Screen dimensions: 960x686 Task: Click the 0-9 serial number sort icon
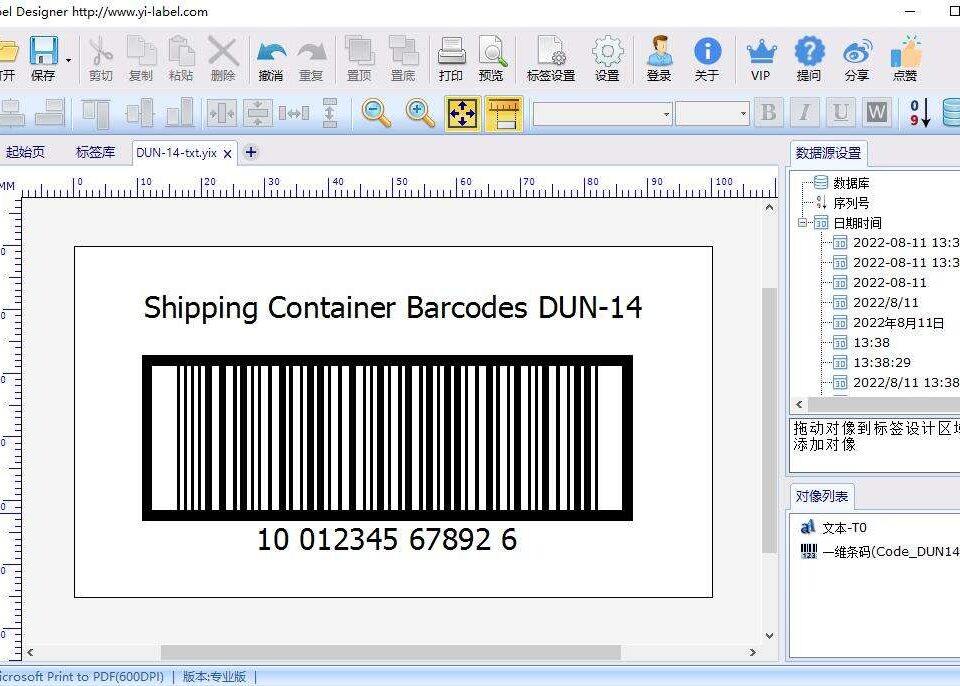(920, 113)
